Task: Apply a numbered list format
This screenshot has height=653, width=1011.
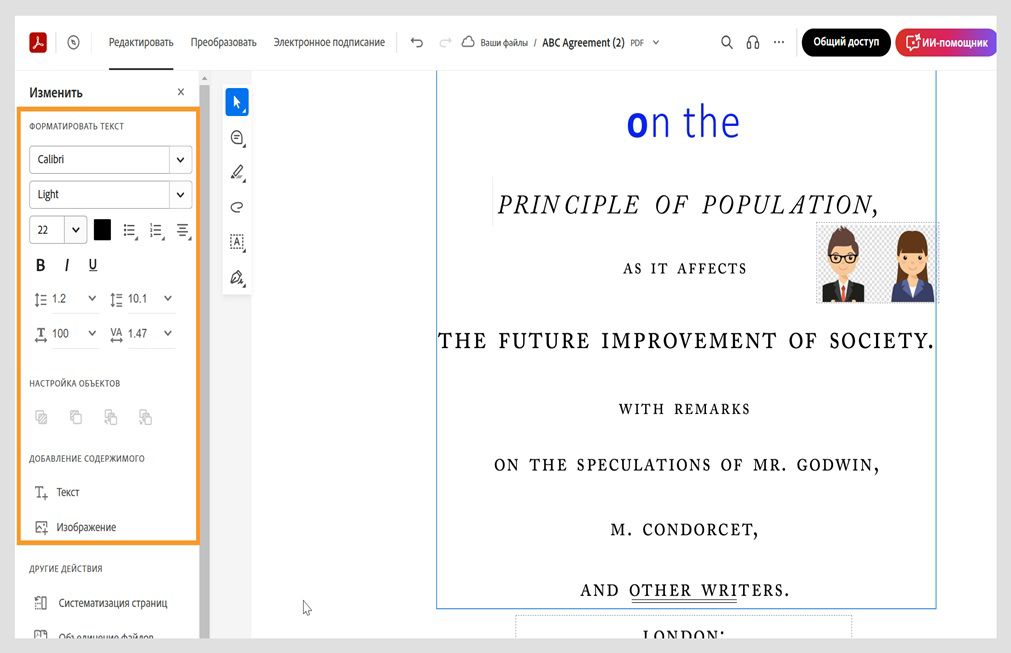Action: coord(156,229)
